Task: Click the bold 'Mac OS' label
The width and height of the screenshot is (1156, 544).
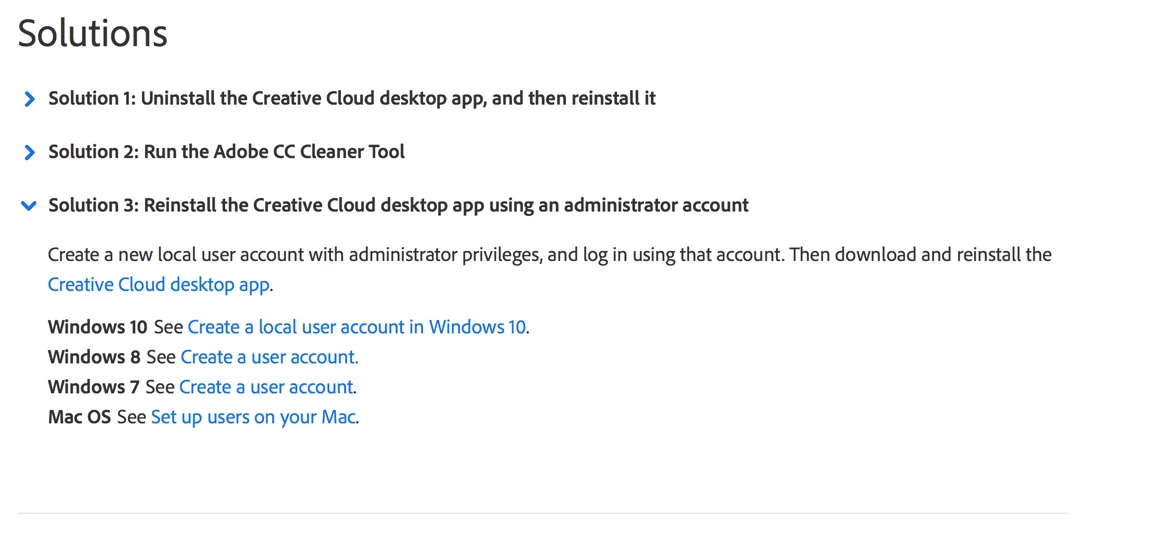Action: (x=79, y=417)
